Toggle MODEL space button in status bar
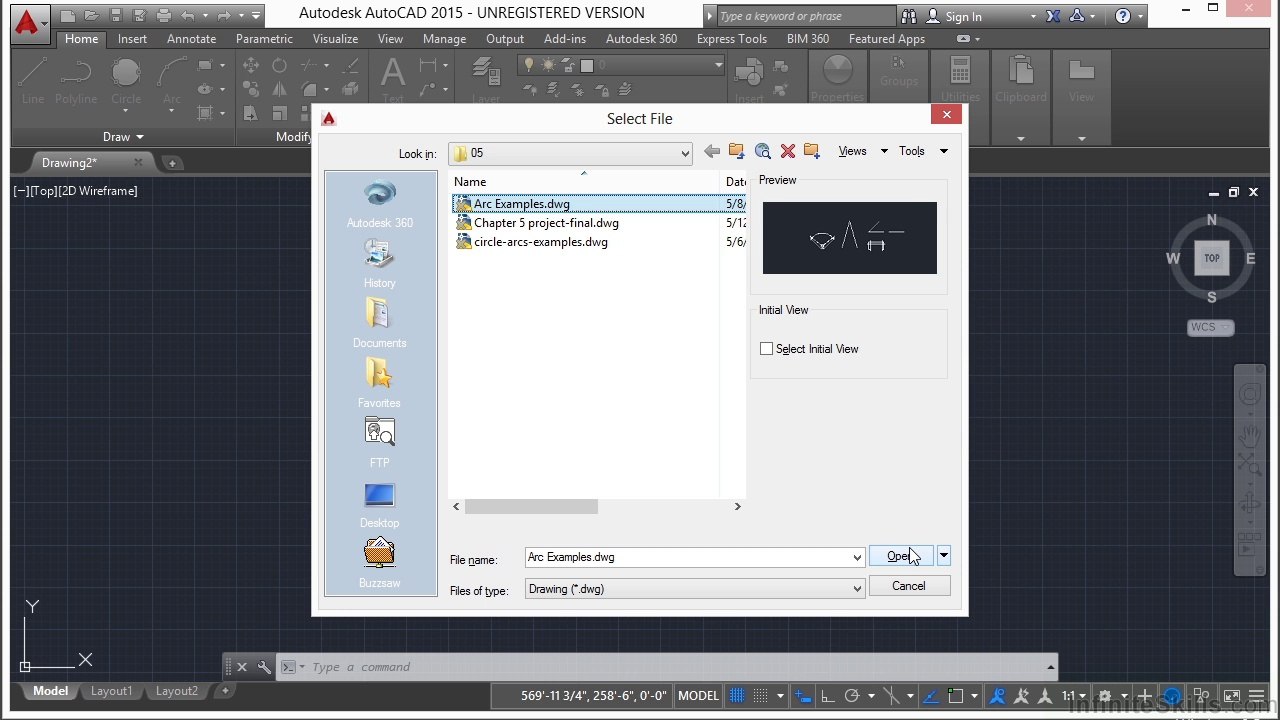The width and height of the screenshot is (1280, 720). (698, 696)
